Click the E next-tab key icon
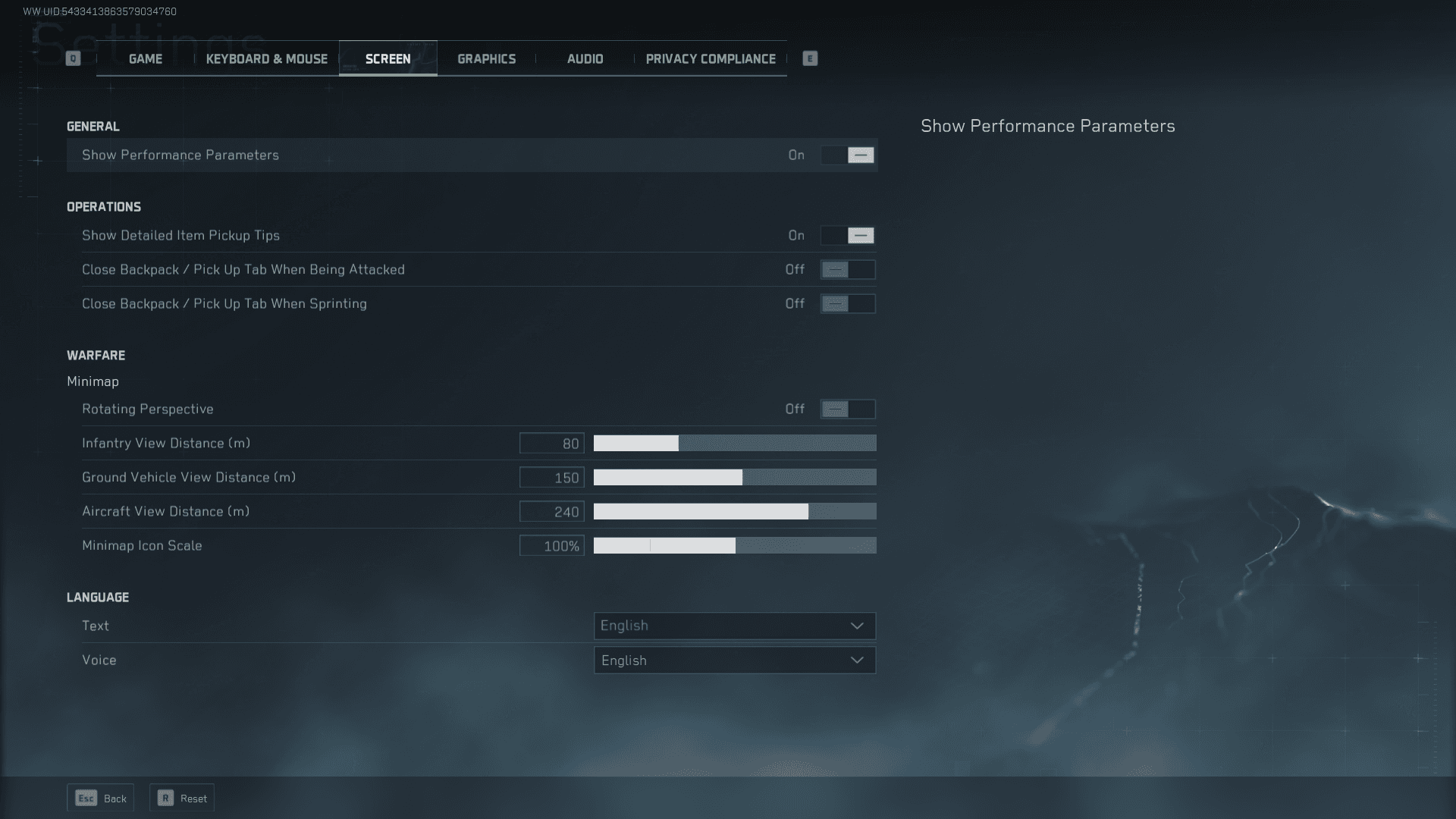The width and height of the screenshot is (1456, 819). pos(810,58)
